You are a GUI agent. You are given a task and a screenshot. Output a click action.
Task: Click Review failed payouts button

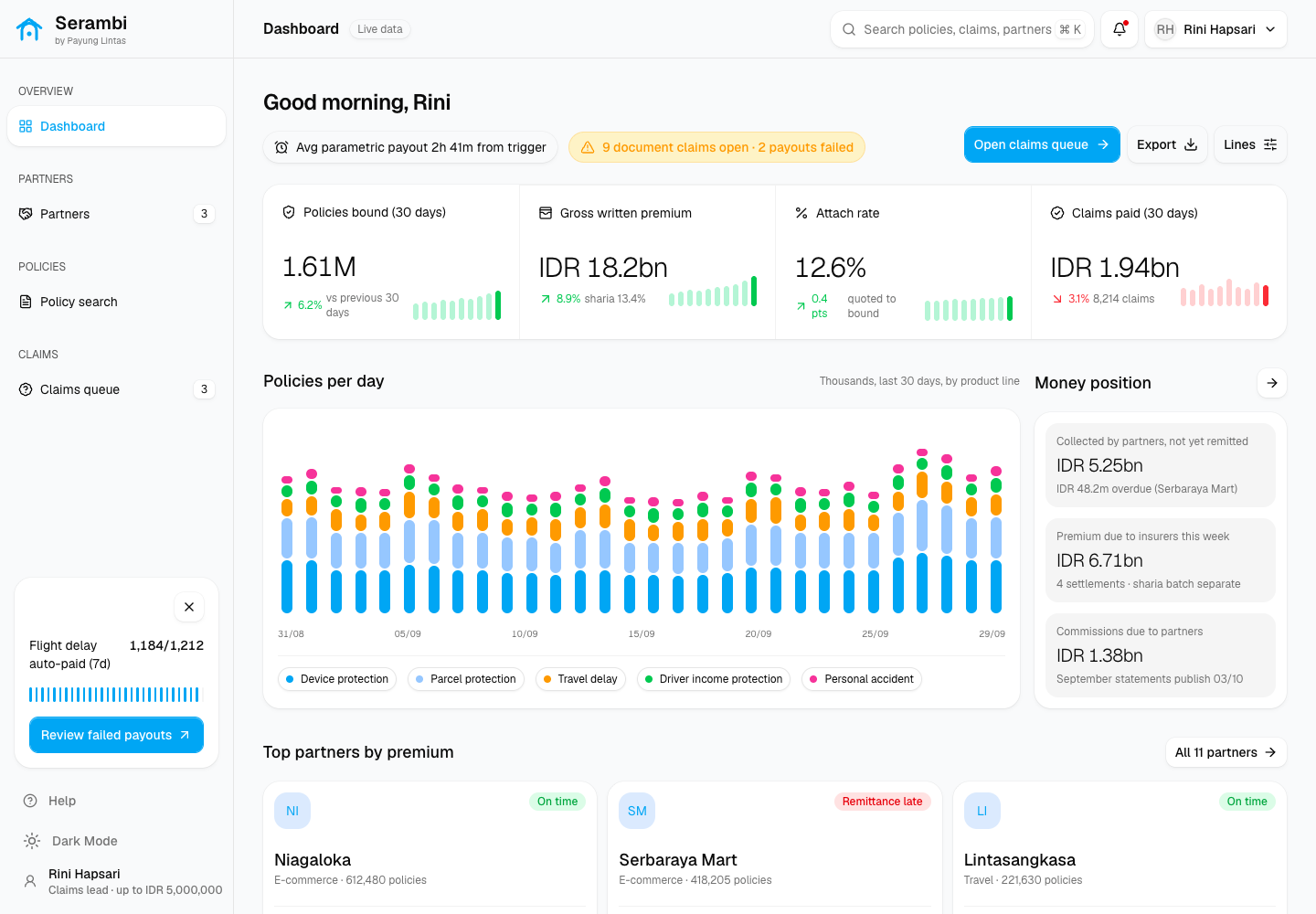116,735
